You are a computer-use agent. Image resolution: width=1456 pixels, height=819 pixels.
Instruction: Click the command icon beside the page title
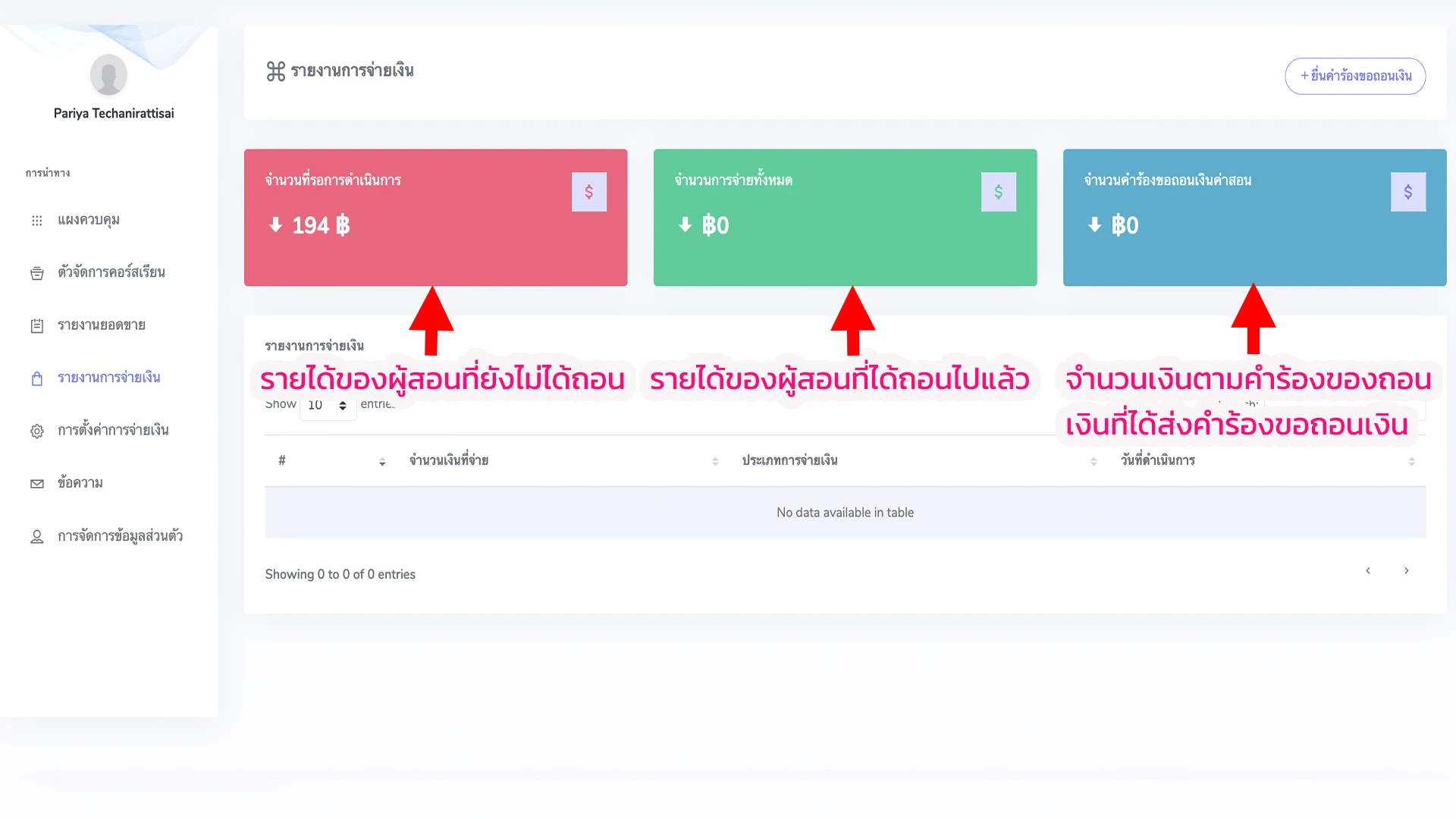276,71
